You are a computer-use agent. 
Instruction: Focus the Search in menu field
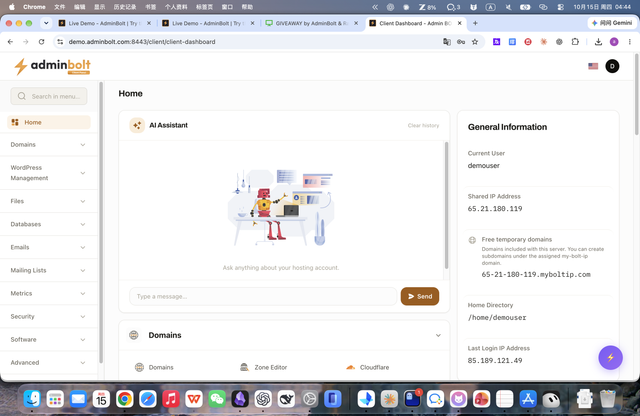click(49, 96)
